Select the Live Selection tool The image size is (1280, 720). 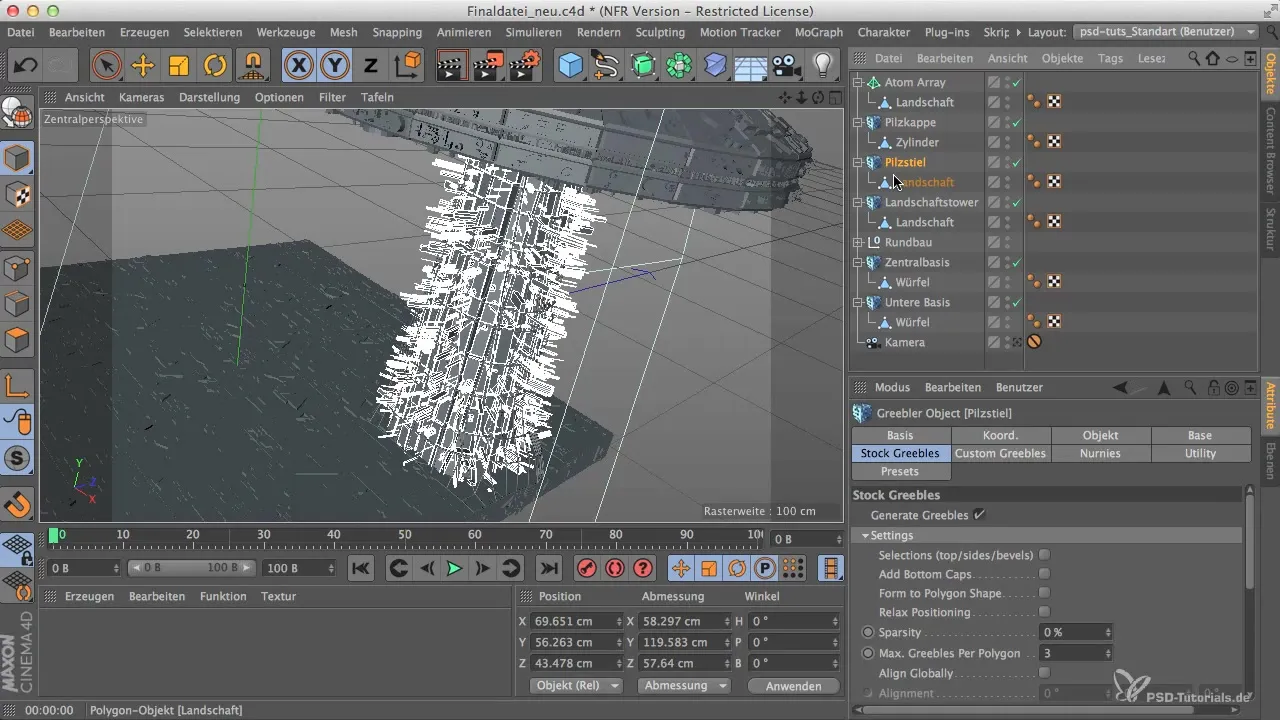coord(105,66)
